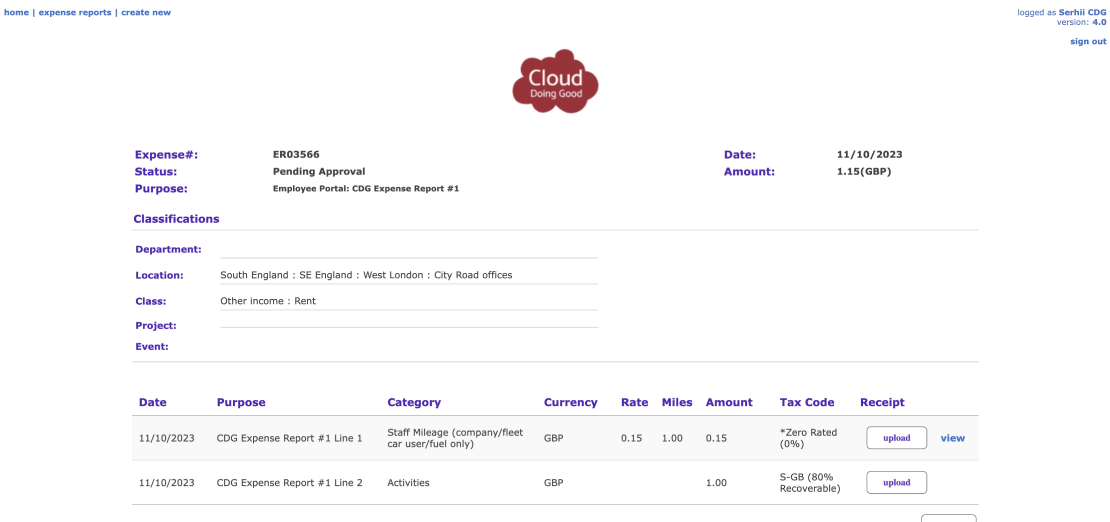This screenshot has width=1110, height=522.
Task: Select the create new link
Action: [x=146, y=12]
